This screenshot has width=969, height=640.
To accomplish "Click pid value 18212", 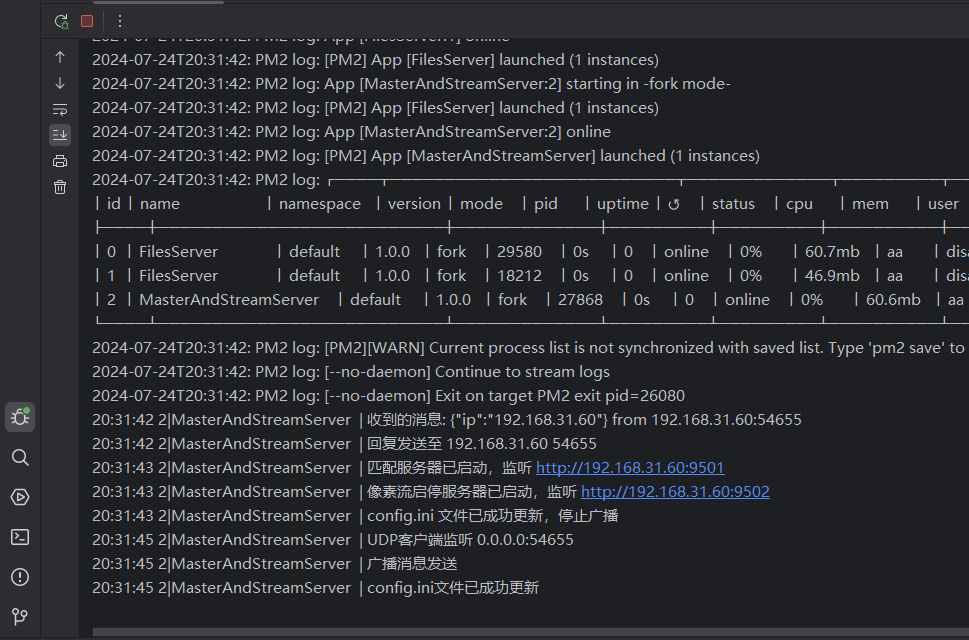I will 519,276.
